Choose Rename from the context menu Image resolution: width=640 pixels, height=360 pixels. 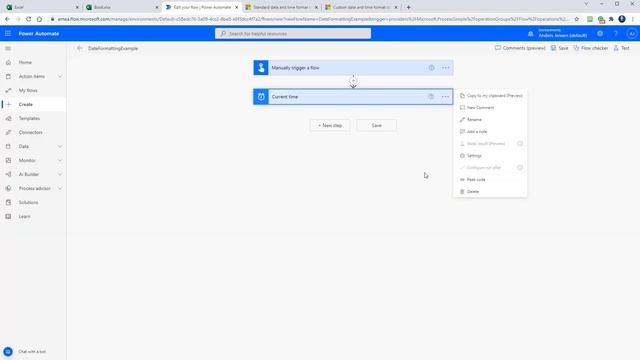click(491, 120)
